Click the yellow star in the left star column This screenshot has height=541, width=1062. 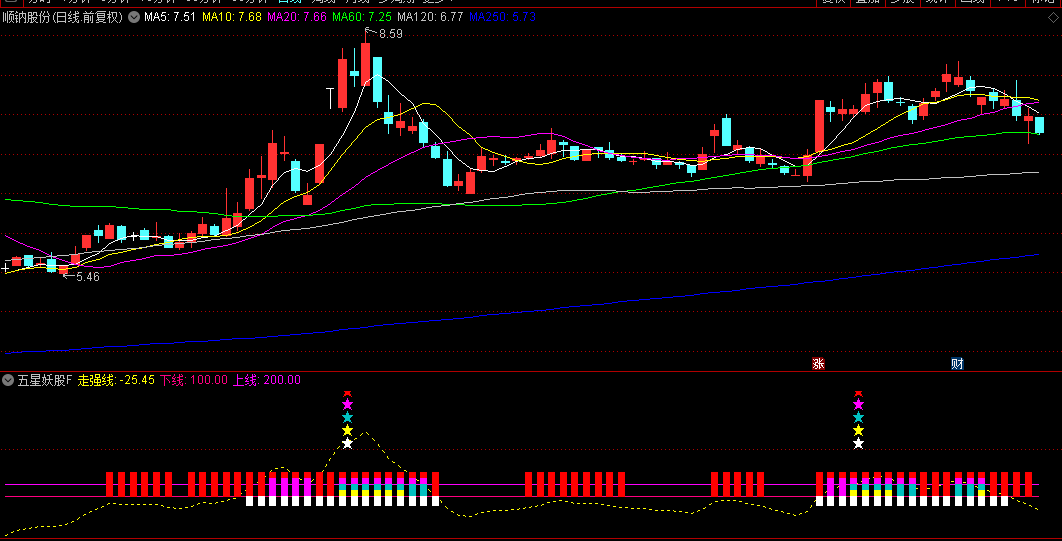coord(347,430)
